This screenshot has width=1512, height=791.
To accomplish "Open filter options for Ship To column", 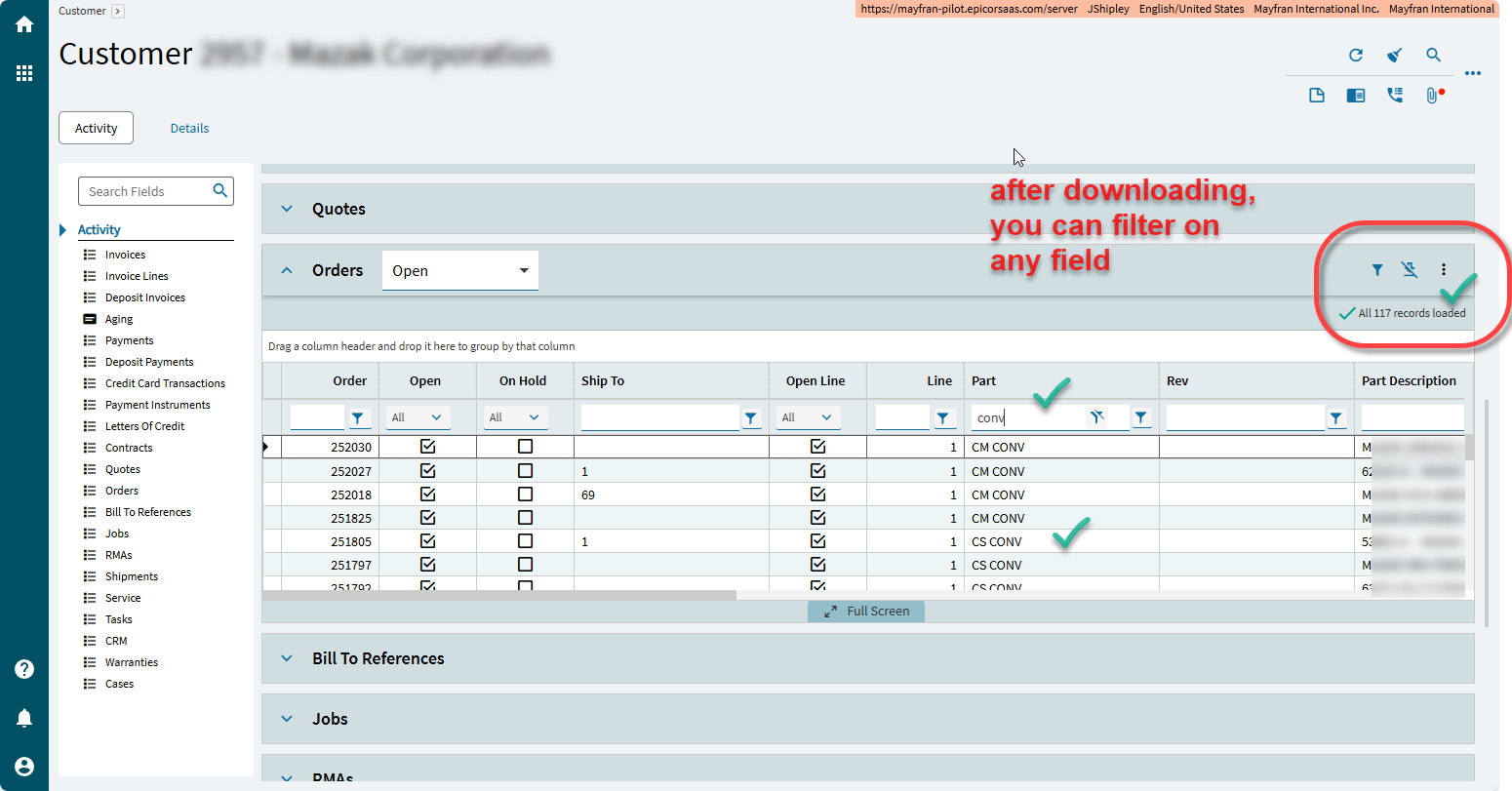I will [751, 418].
